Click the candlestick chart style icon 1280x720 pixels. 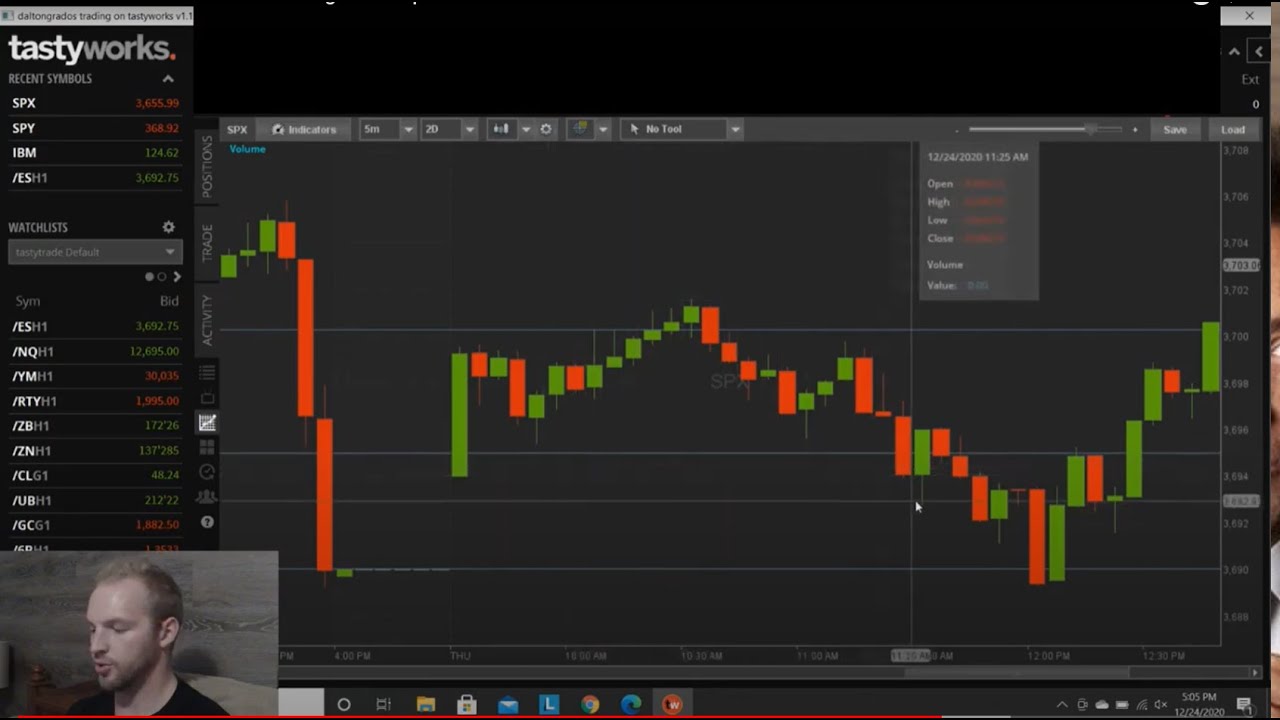click(501, 129)
